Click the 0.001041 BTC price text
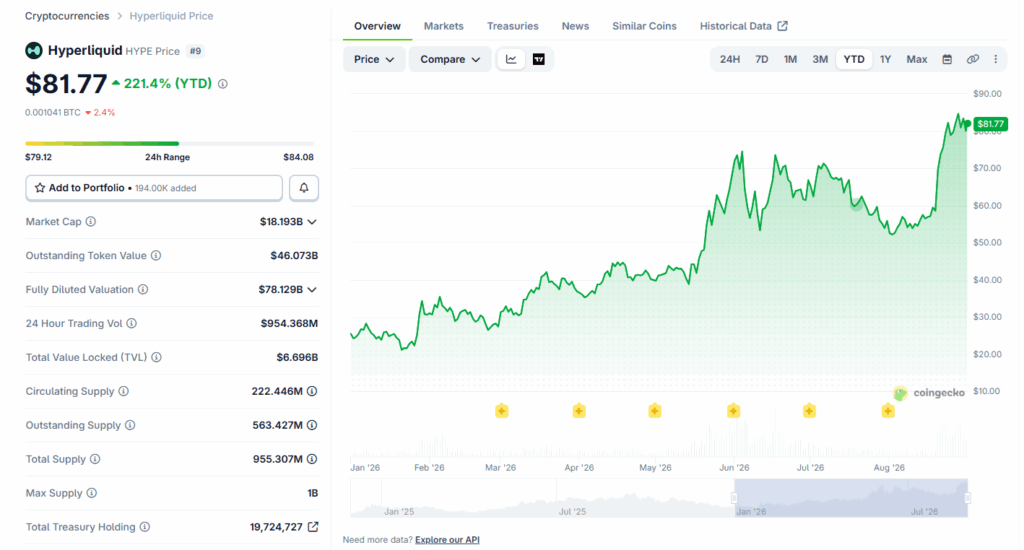The width and height of the screenshot is (1024, 550). click(53, 112)
